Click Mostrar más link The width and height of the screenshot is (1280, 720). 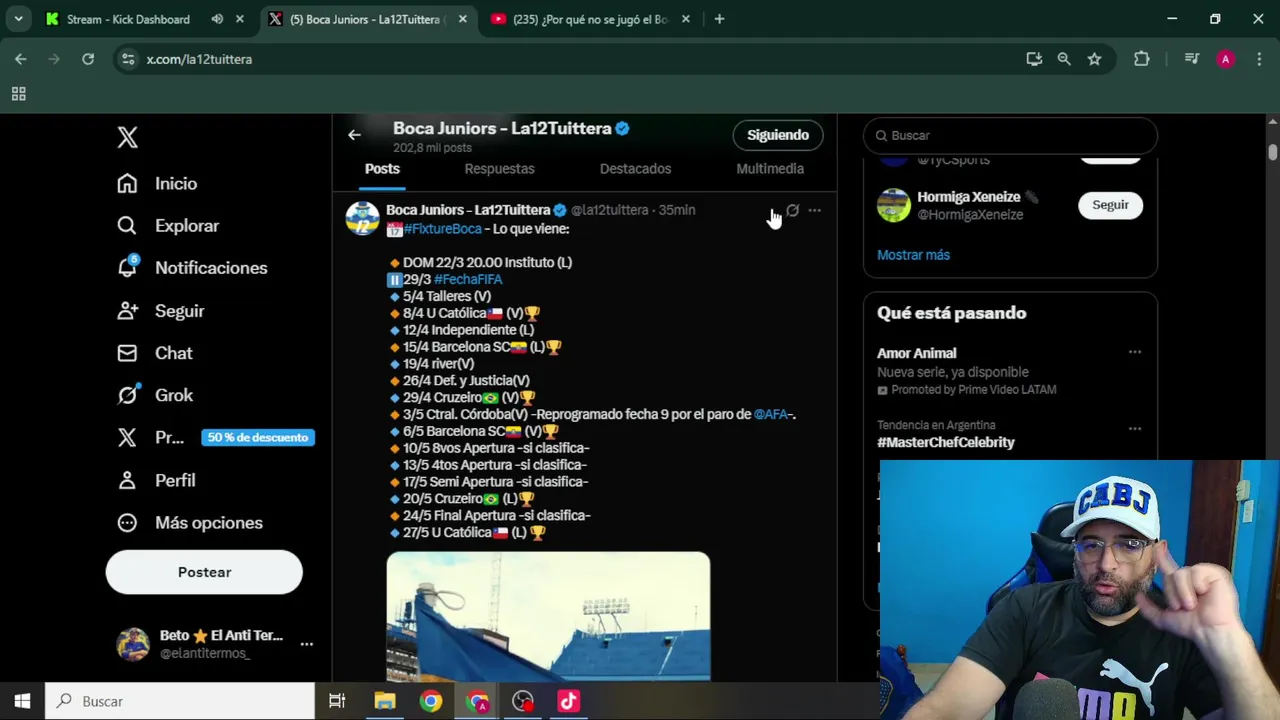point(913,255)
